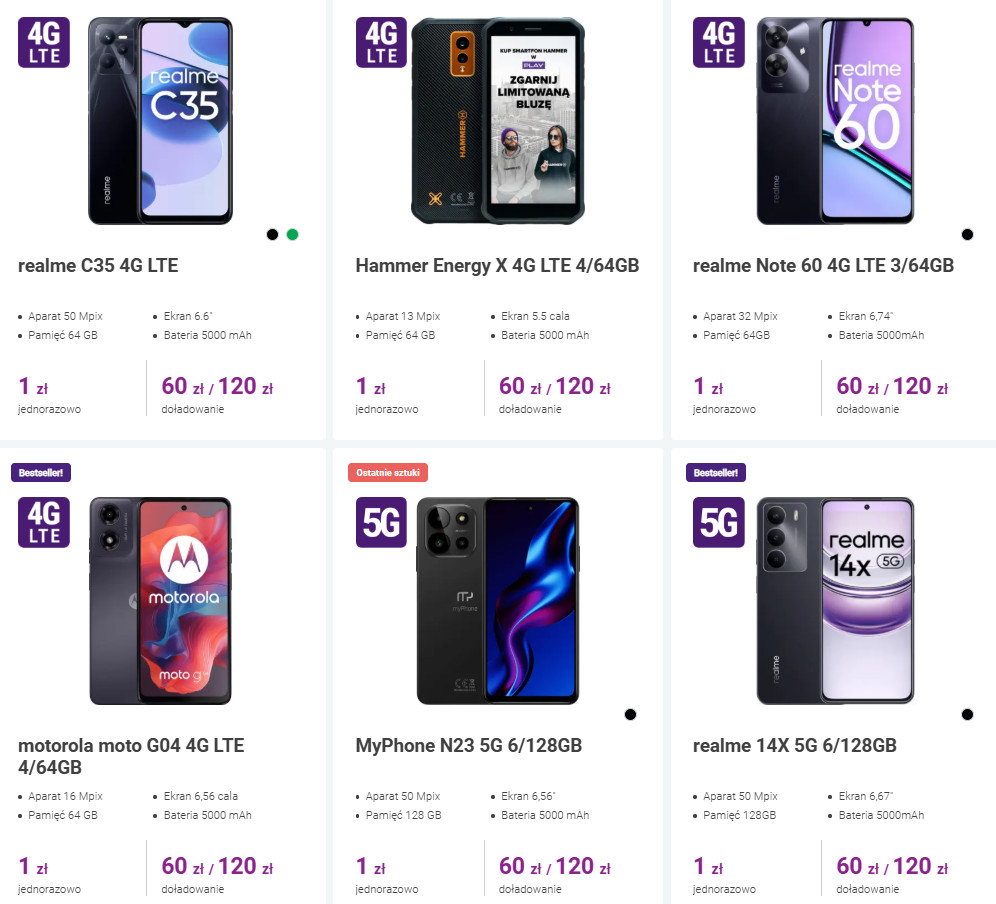Click the 4G LTE badge on motorola moto G04
This screenshot has height=904, width=996.
click(44, 521)
